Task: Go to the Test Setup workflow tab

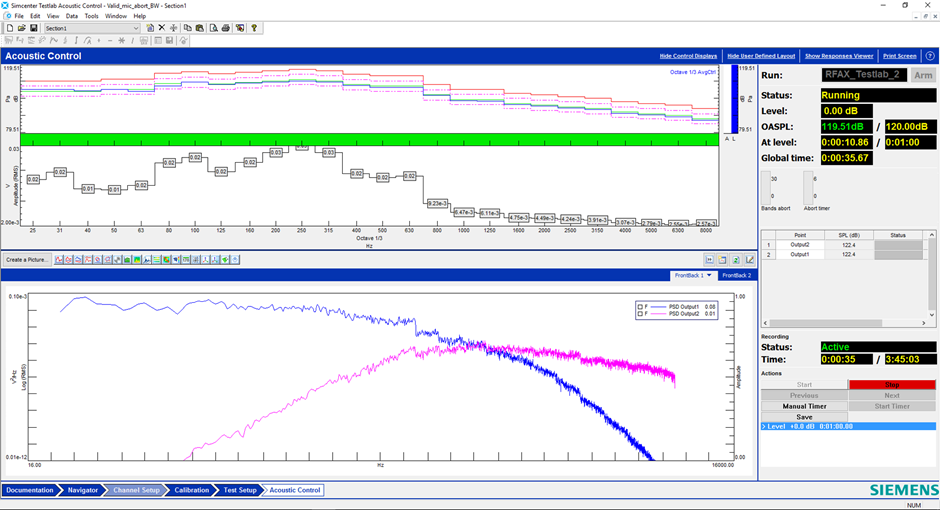Action: pos(240,490)
